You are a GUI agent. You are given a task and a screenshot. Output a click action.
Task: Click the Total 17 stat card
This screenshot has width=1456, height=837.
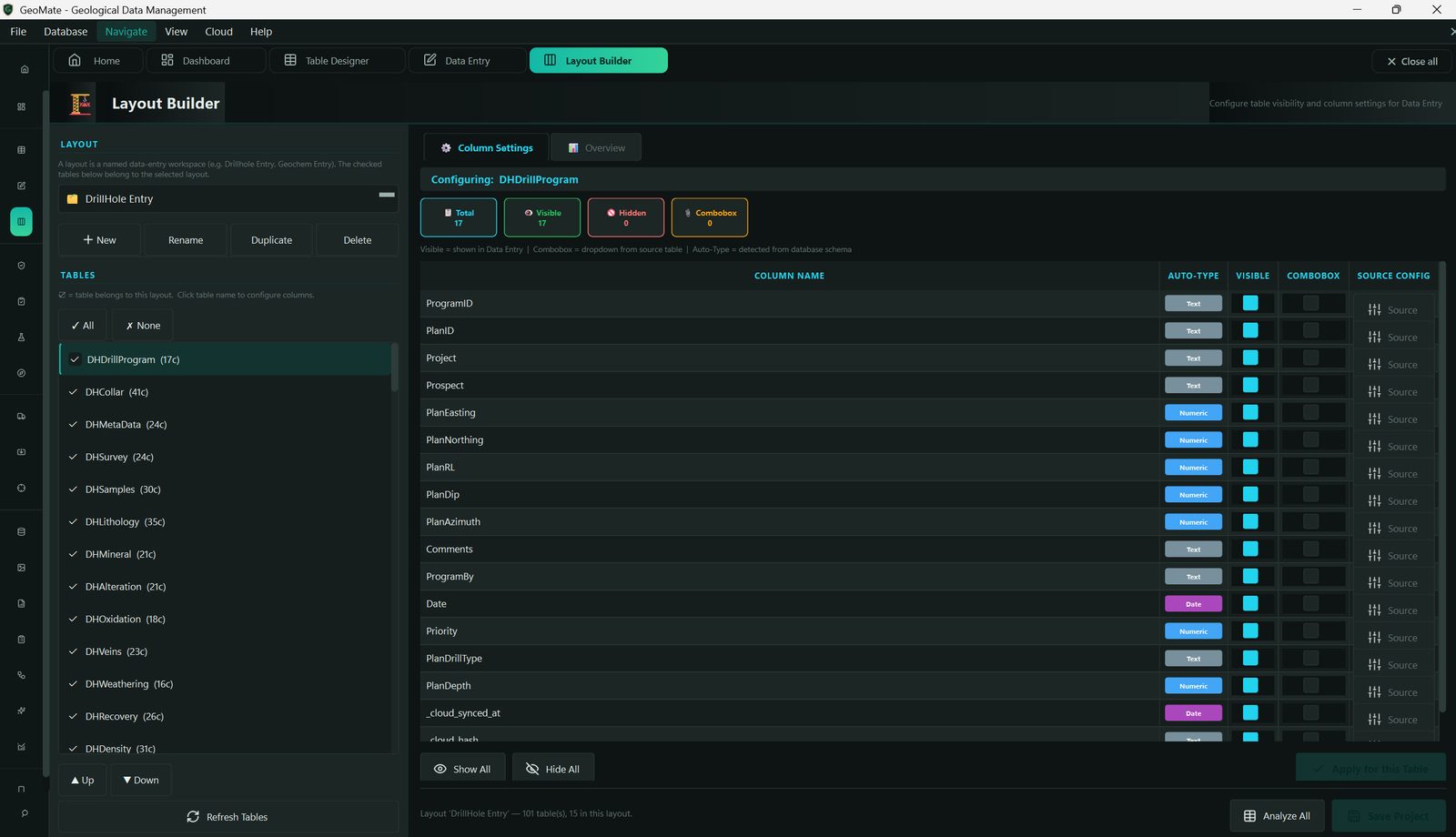click(459, 217)
